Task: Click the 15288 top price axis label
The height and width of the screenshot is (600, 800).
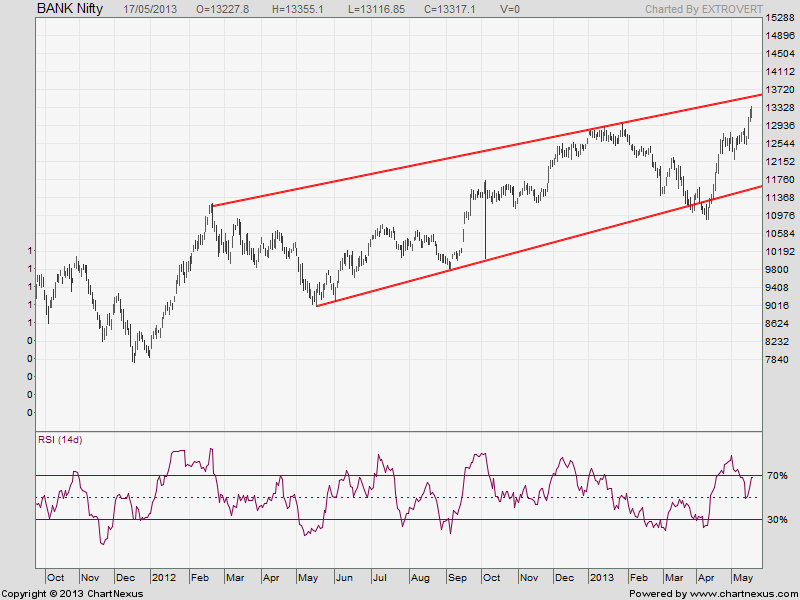Action: coord(780,18)
